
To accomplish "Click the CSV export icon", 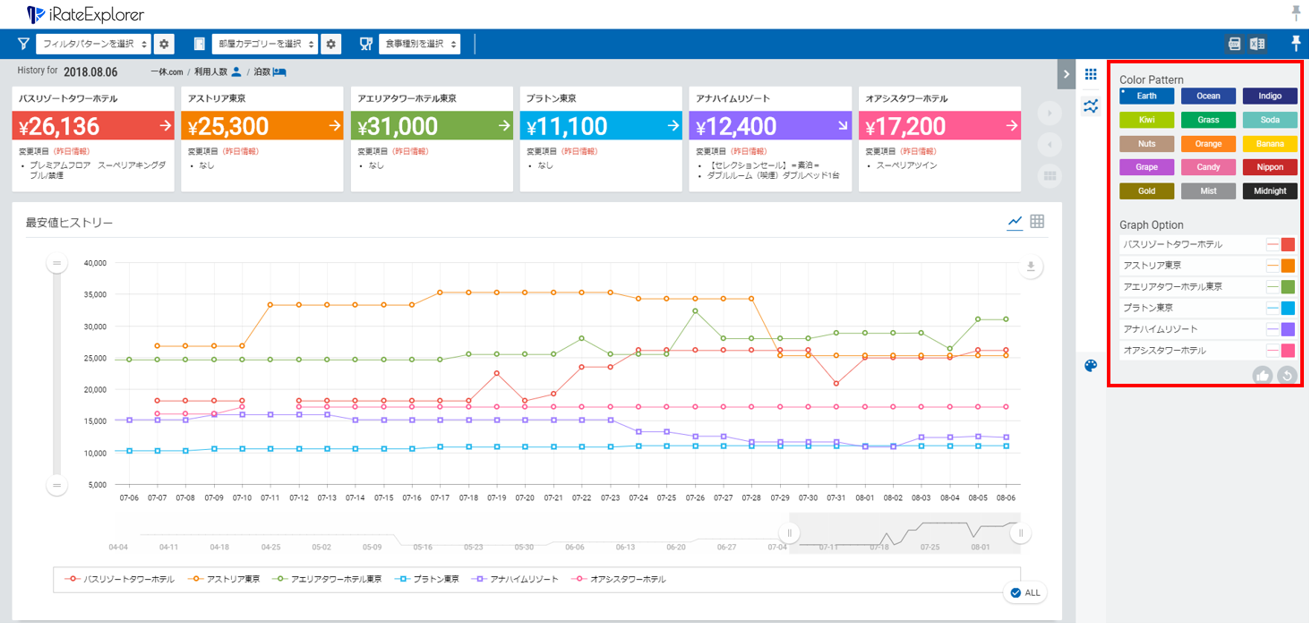I will coord(1235,44).
